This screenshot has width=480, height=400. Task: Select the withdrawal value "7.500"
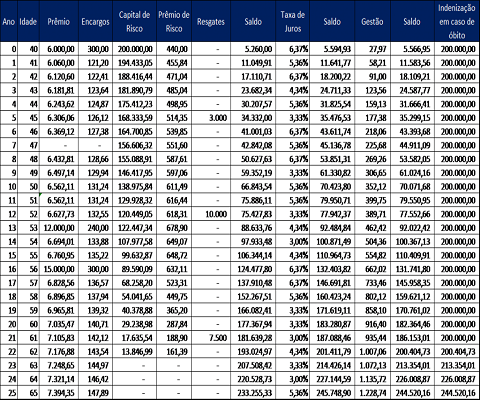point(218,338)
